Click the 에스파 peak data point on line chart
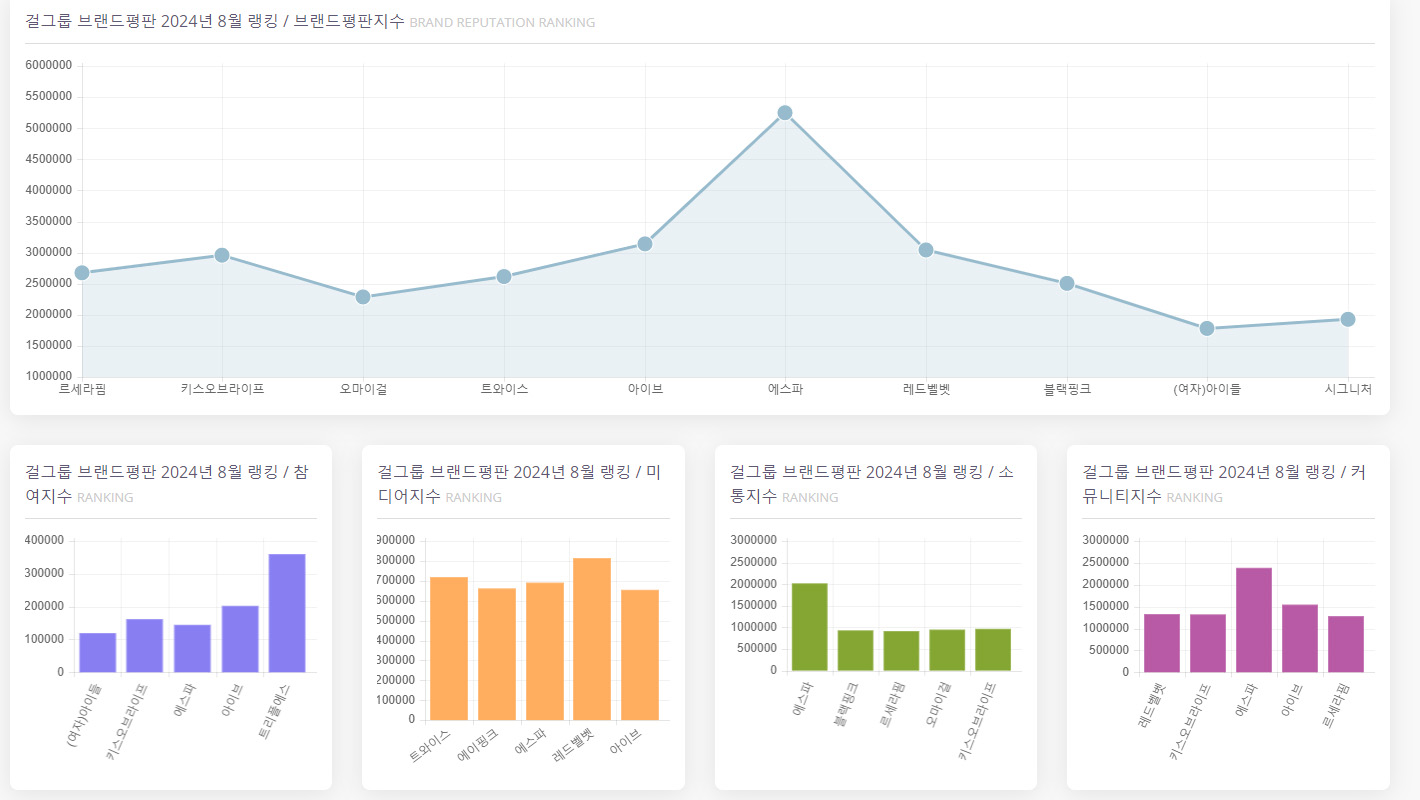 (x=785, y=113)
